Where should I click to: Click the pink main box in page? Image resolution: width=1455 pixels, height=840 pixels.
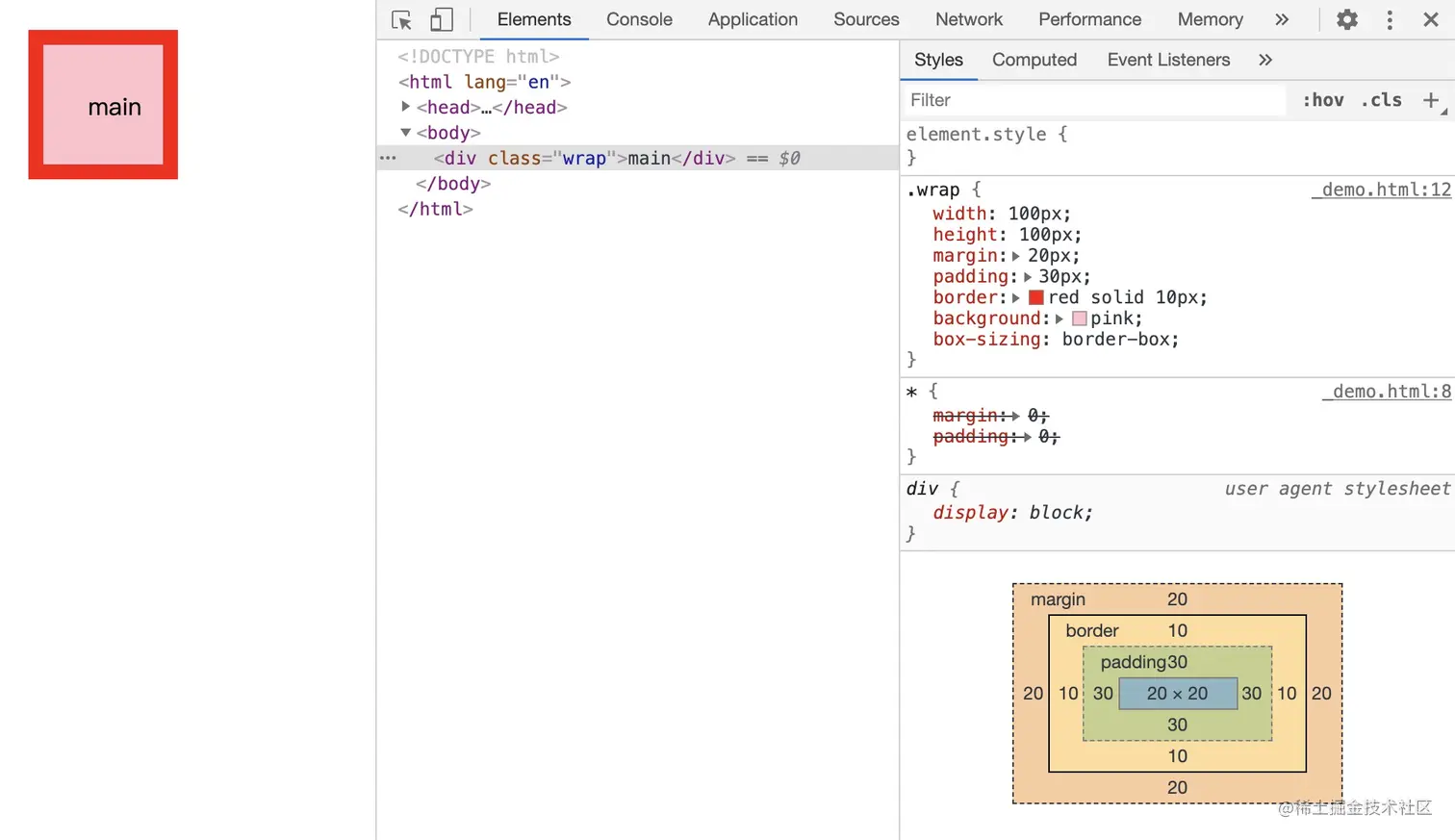[x=103, y=105]
